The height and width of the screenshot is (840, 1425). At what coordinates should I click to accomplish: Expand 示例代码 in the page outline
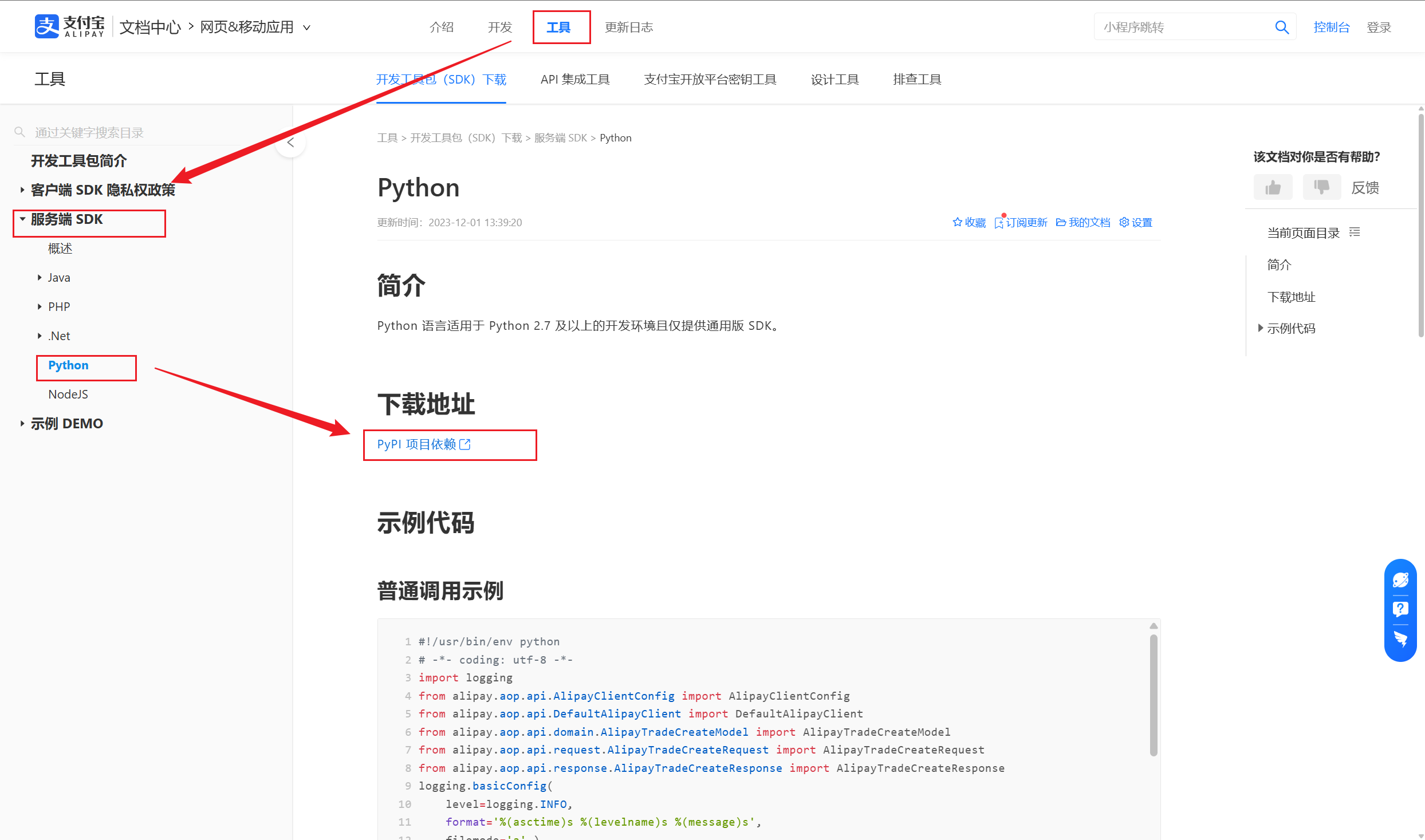[x=1261, y=328]
